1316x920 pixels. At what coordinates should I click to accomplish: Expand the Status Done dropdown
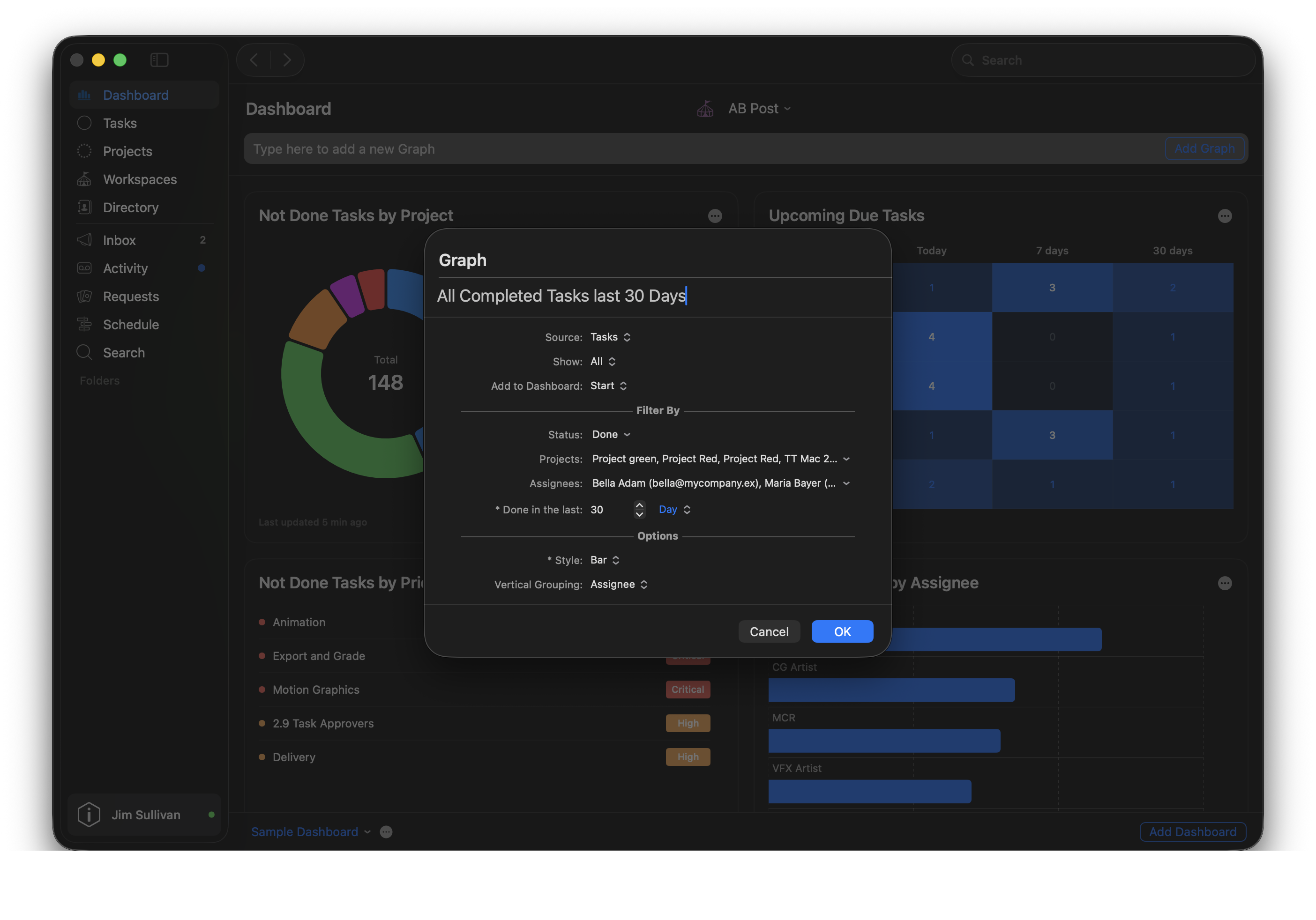tap(611, 434)
